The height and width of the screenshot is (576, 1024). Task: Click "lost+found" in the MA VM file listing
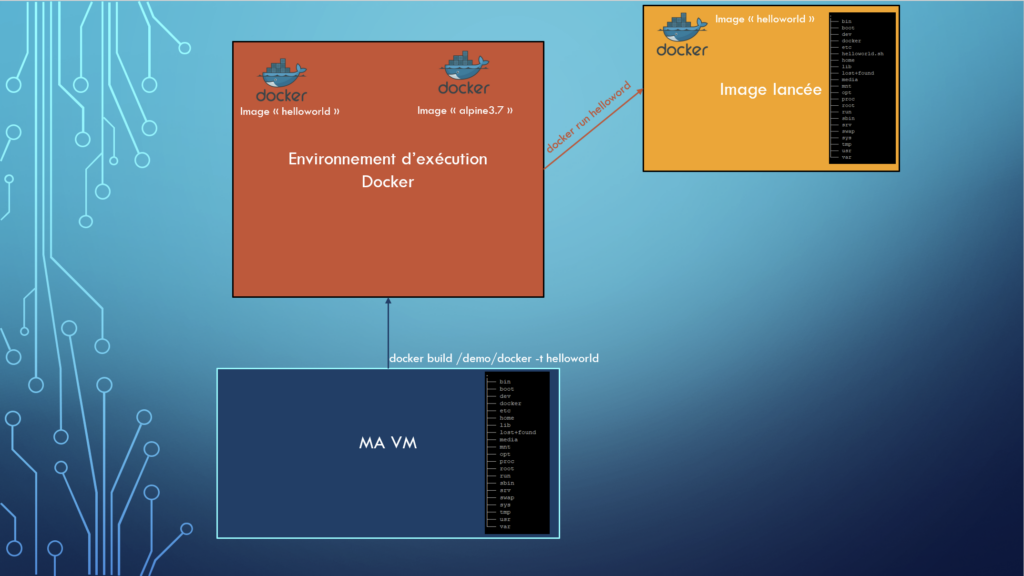518,432
